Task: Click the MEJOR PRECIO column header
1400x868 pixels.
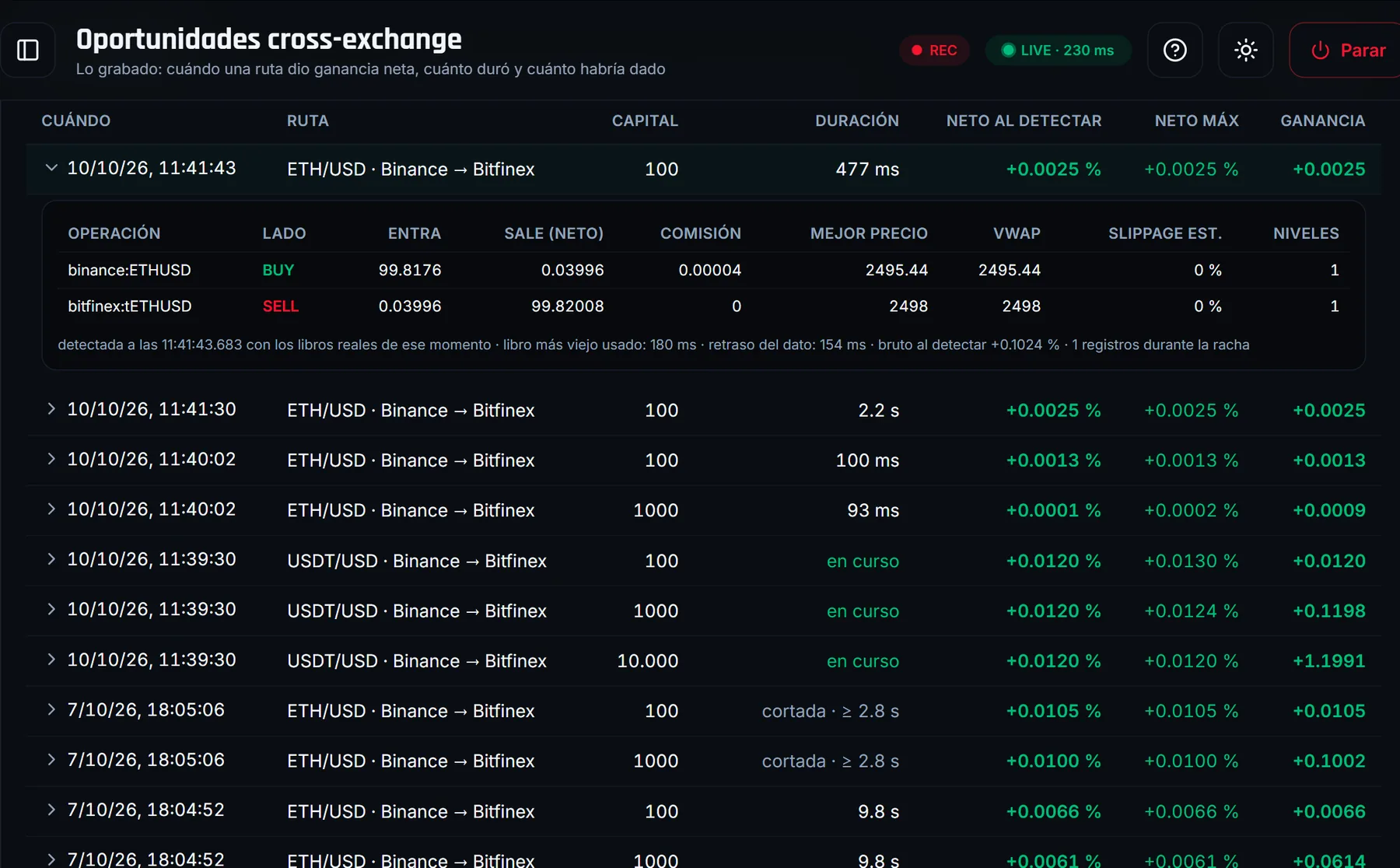Action: click(869, 233)
